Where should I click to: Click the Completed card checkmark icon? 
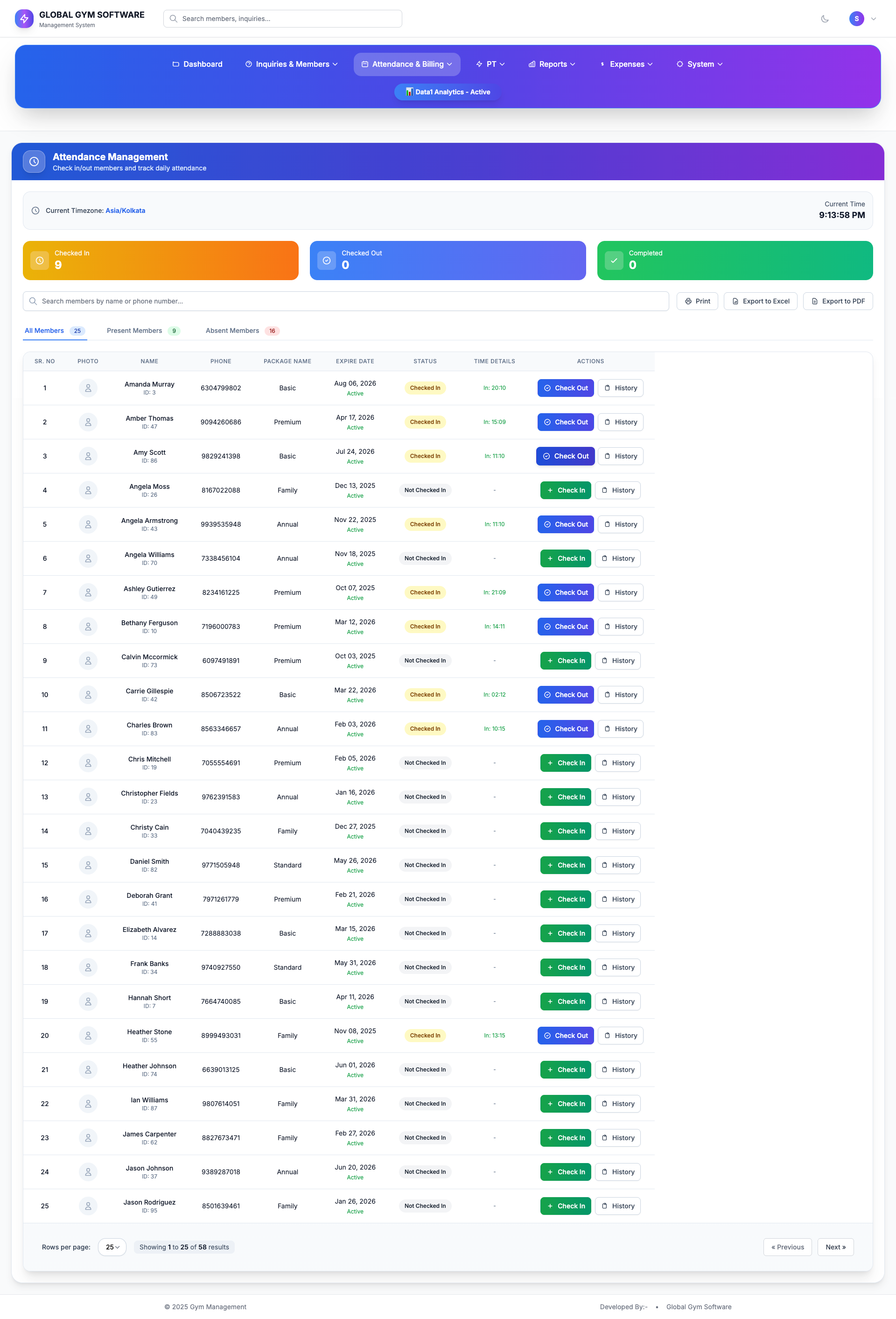614,261
